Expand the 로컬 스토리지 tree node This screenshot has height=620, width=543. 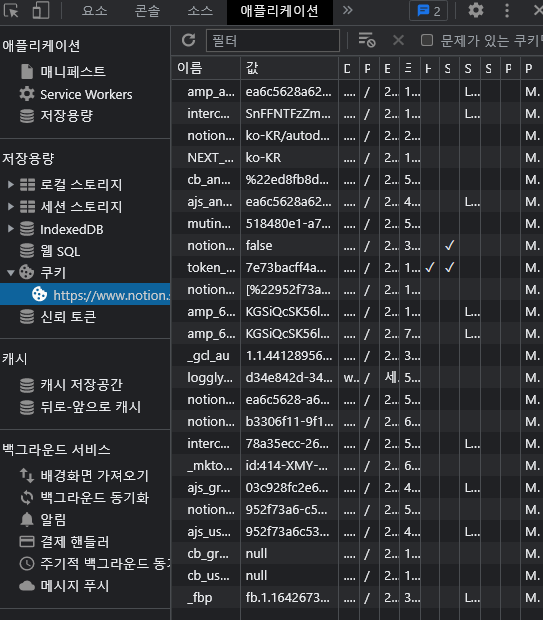11,184
